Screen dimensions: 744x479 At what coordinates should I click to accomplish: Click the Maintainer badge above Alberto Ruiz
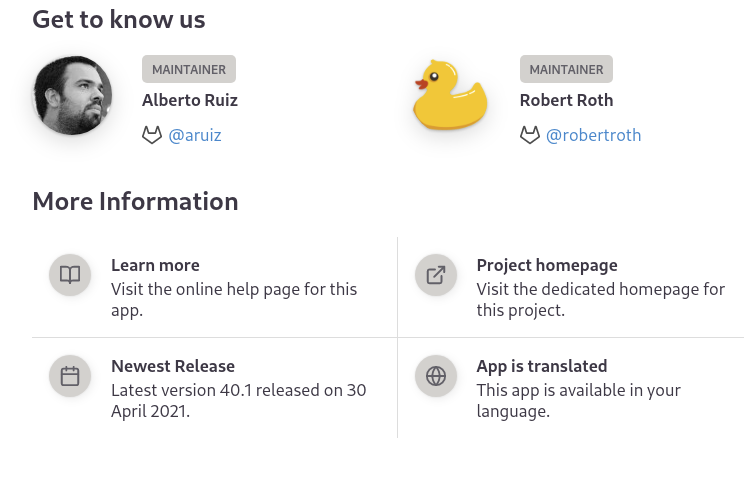[x=189, y=69]
